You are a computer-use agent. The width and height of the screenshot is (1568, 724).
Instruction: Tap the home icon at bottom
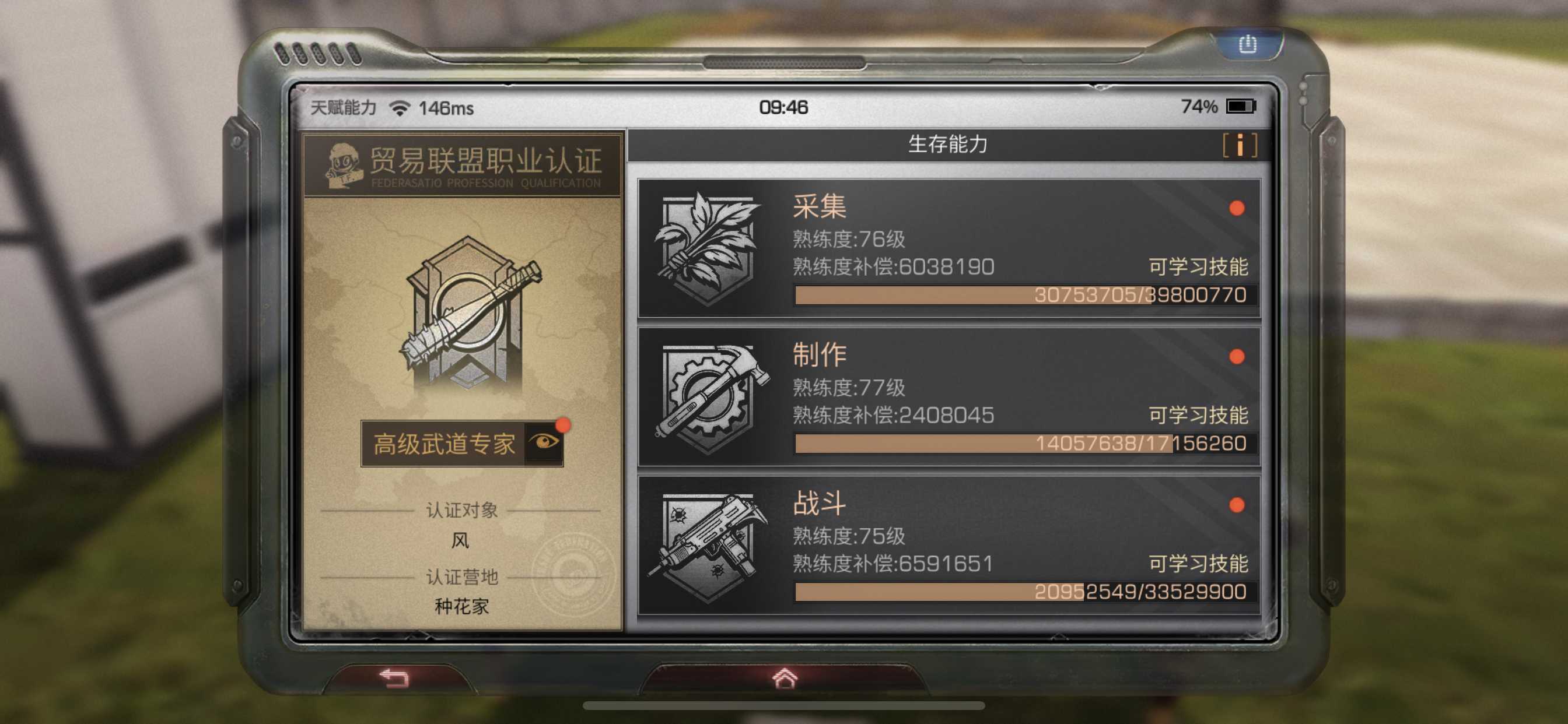click(784, 678)
